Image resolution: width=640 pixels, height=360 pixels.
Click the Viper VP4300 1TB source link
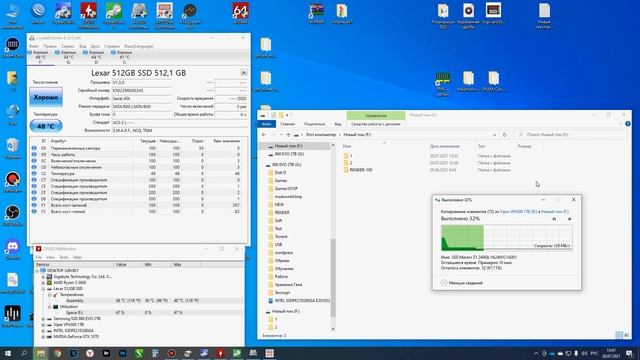(518, 211)
